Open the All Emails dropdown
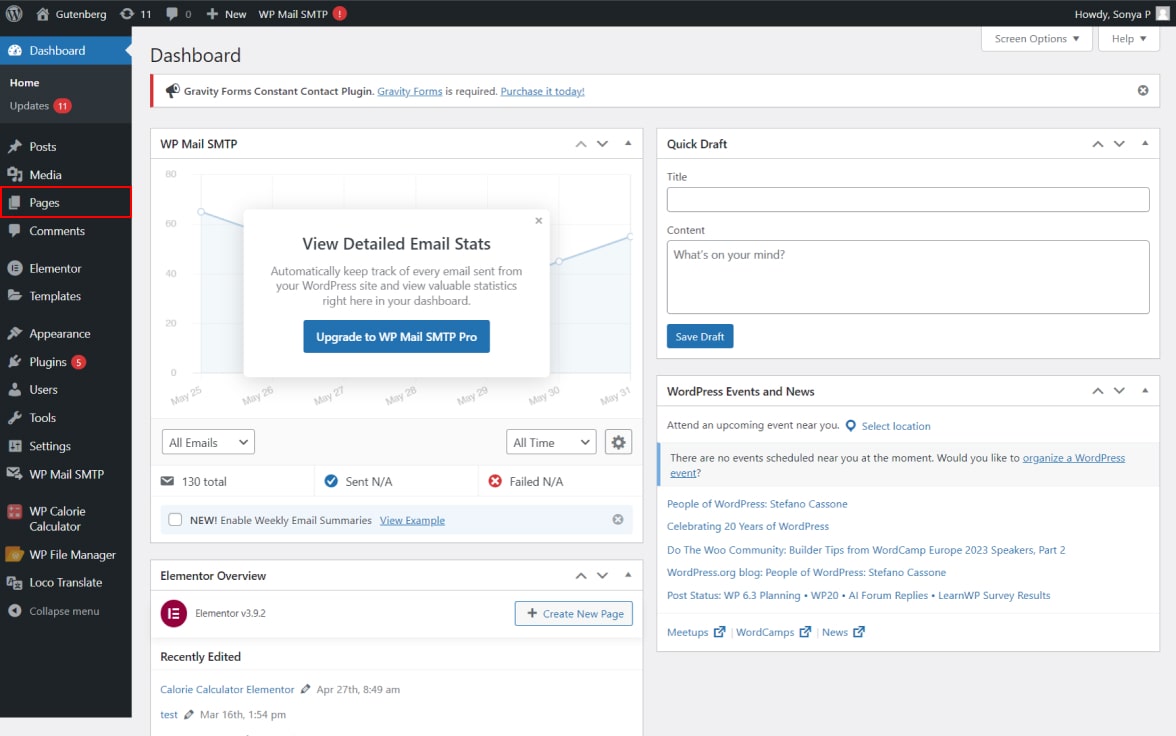 pyautogui.click(x=208, y=443)
